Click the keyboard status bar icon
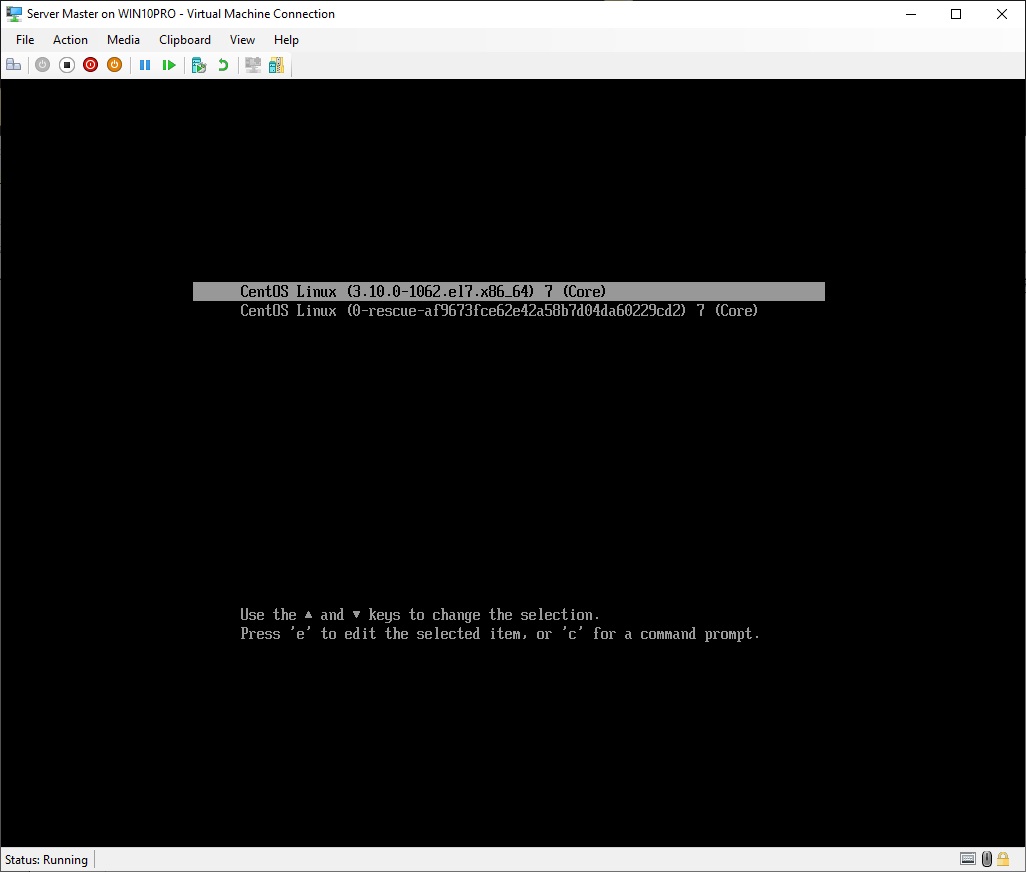1026x872 pixels. [968, 859]
